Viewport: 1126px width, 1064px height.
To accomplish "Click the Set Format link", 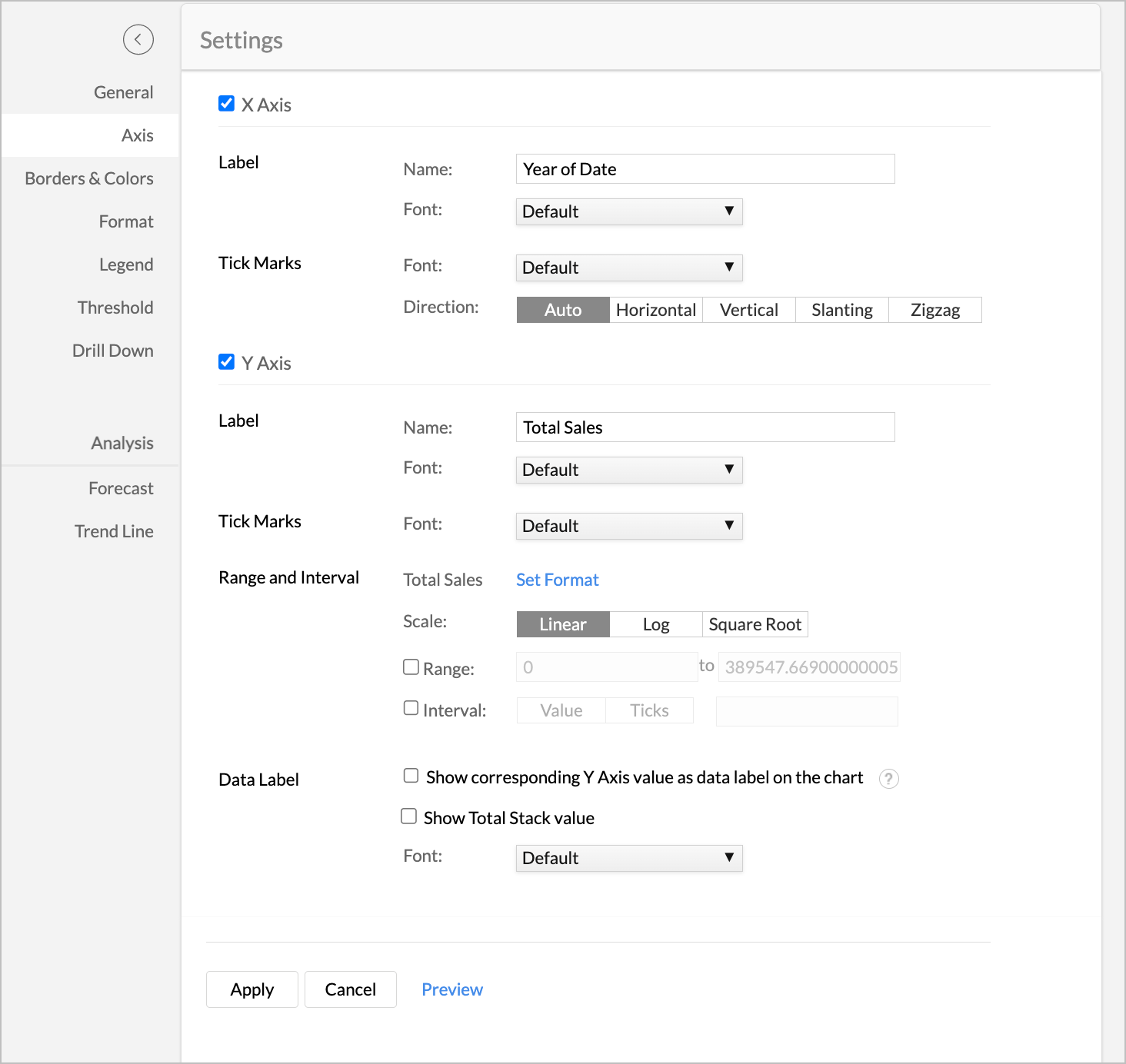I will tap(557, 580).
